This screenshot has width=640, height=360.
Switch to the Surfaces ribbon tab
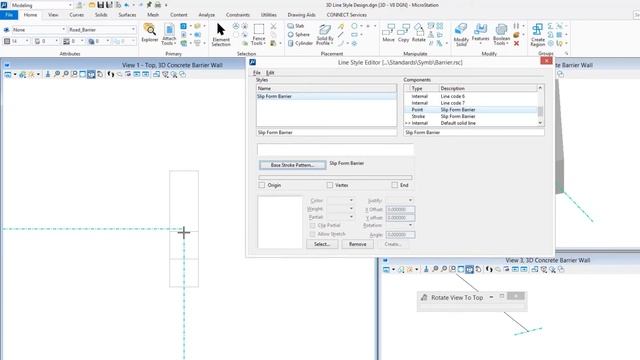pyautogui.click(x=127, y=15)
